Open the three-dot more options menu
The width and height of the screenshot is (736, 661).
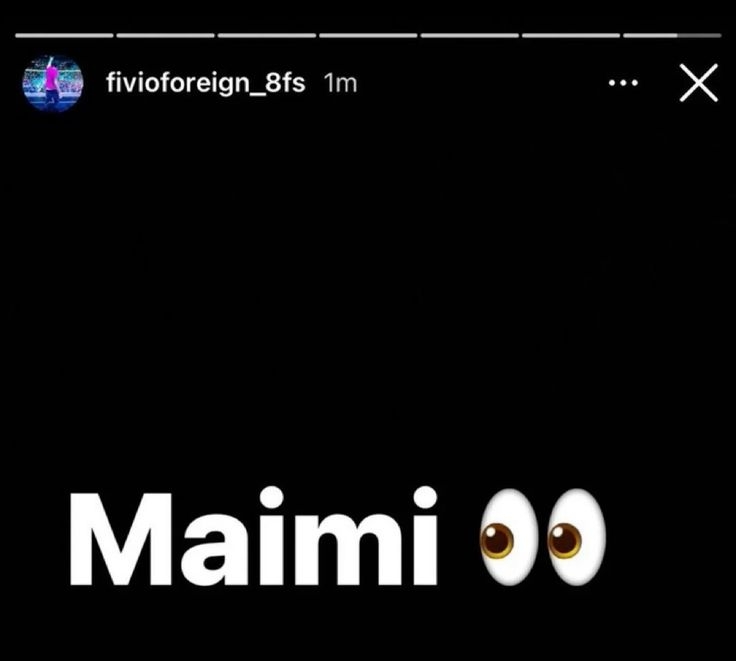[623, 83]
